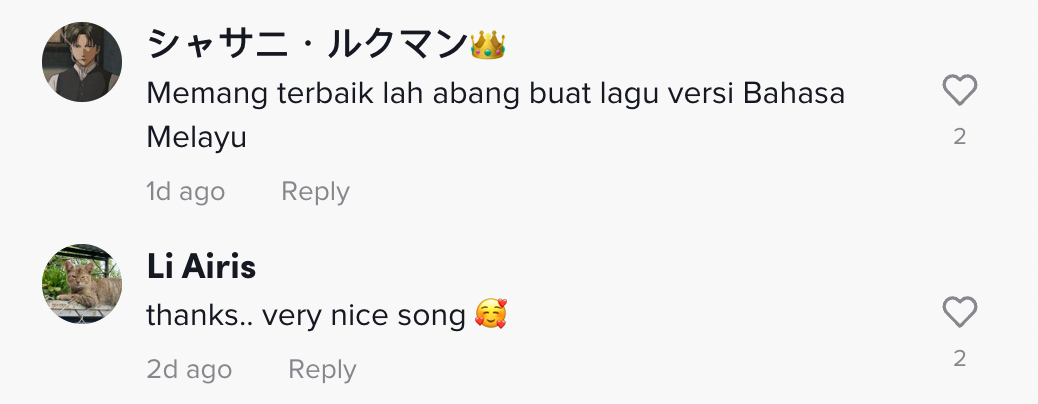Reply to Li Airis's comment
1038x404 pixels.
point(322,369)
